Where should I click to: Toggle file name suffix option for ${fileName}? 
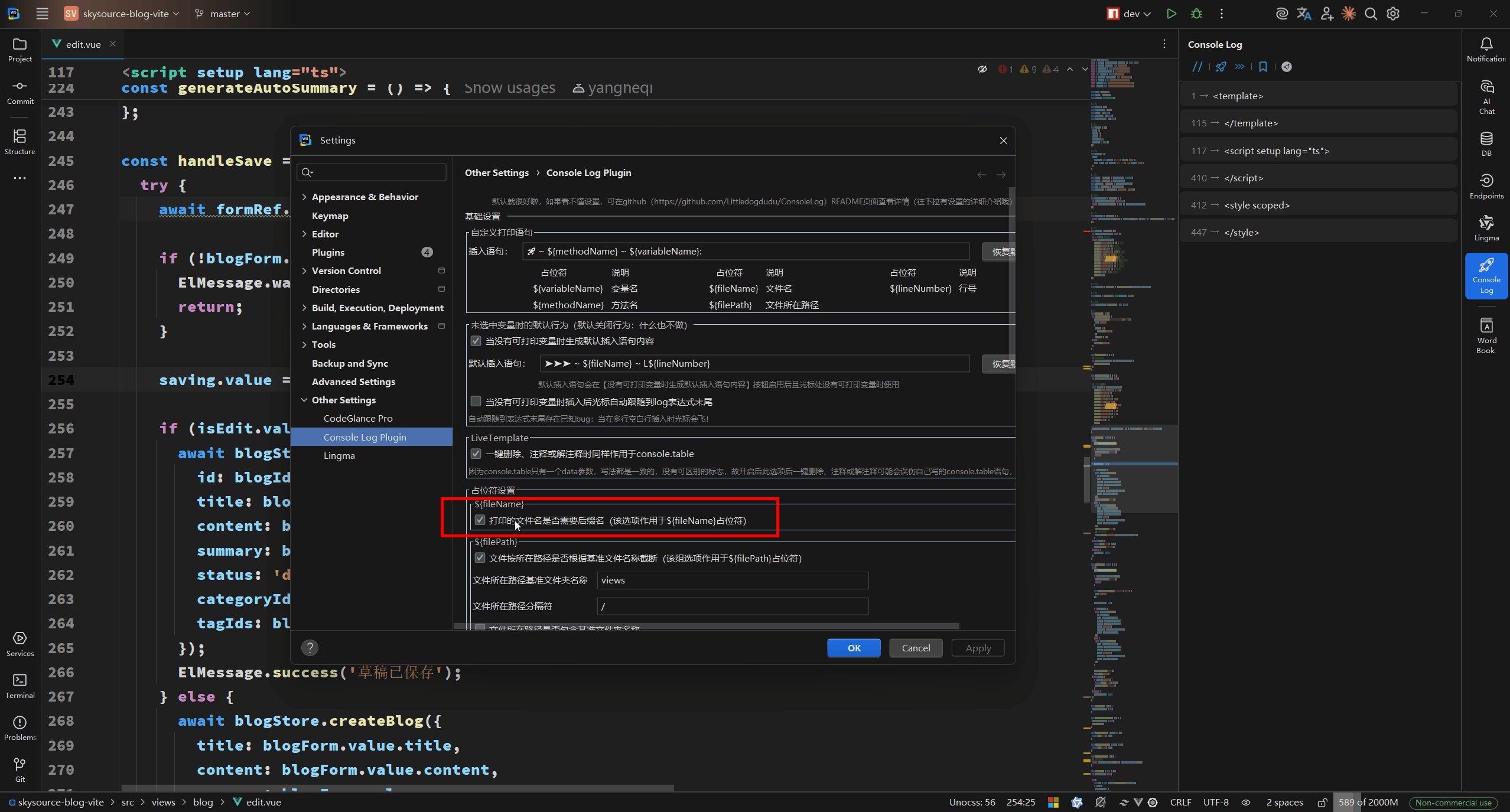click(480, 520)
